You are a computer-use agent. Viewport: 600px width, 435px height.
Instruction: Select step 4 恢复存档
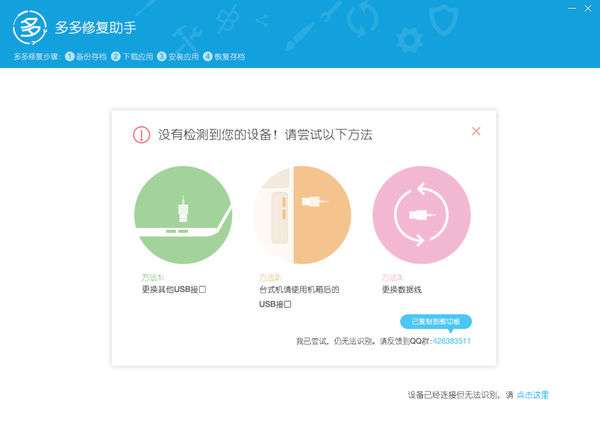pos(224,57)
